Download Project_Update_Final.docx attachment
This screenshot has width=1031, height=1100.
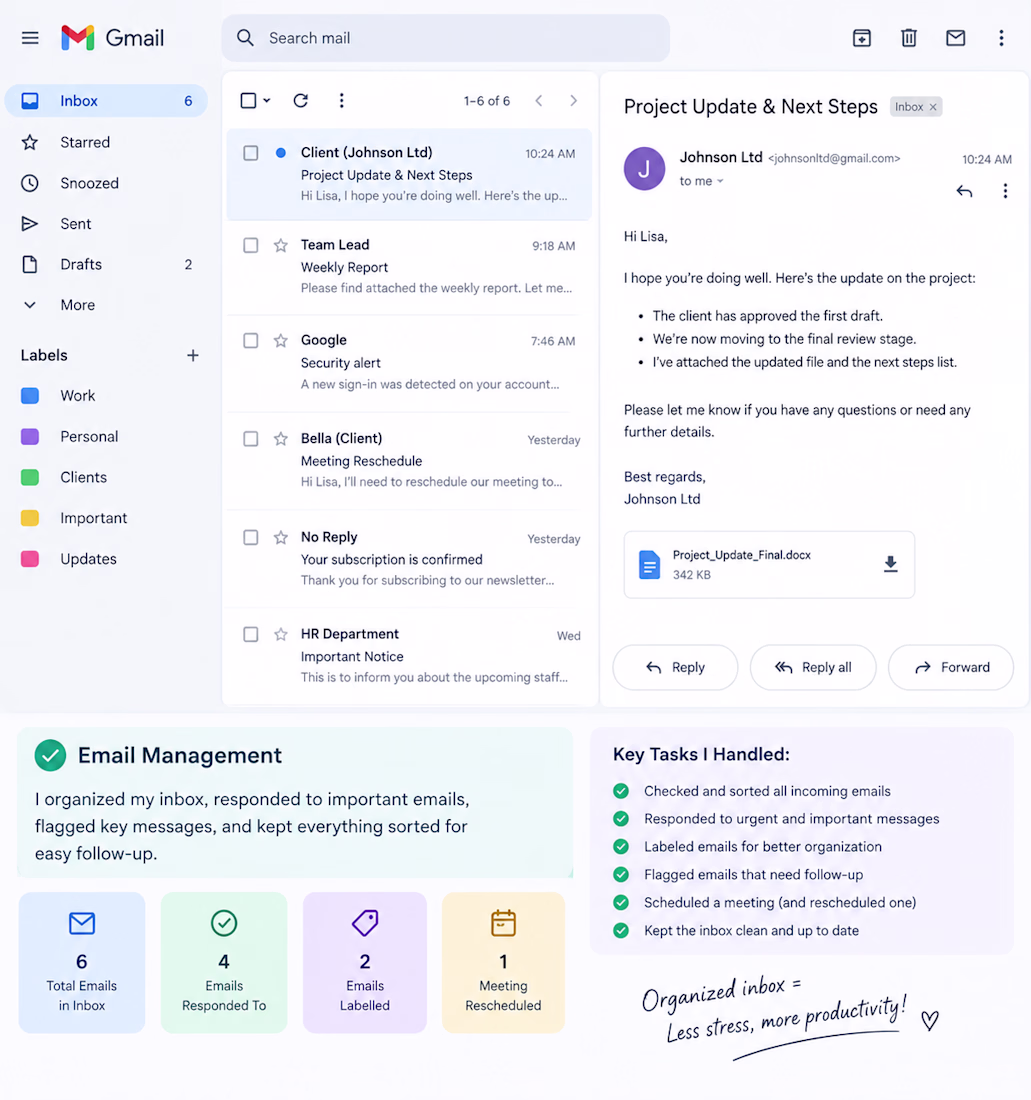tap(891, 564)
